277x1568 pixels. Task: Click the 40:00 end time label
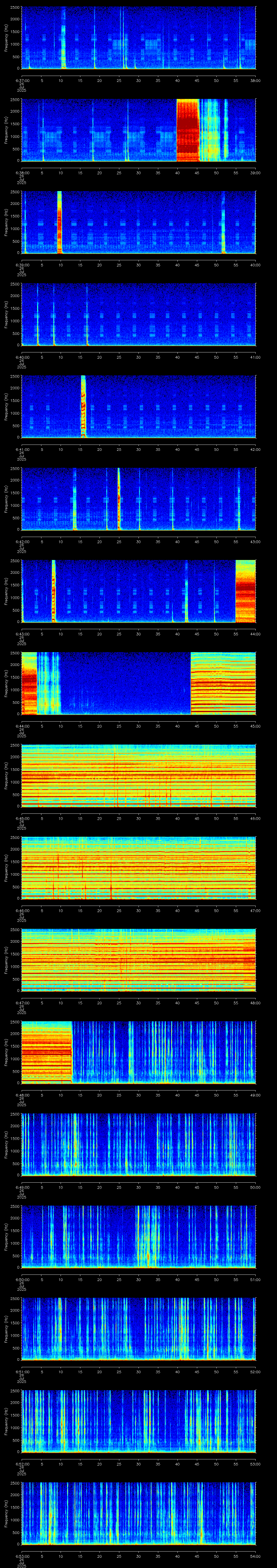pos(256,265)
